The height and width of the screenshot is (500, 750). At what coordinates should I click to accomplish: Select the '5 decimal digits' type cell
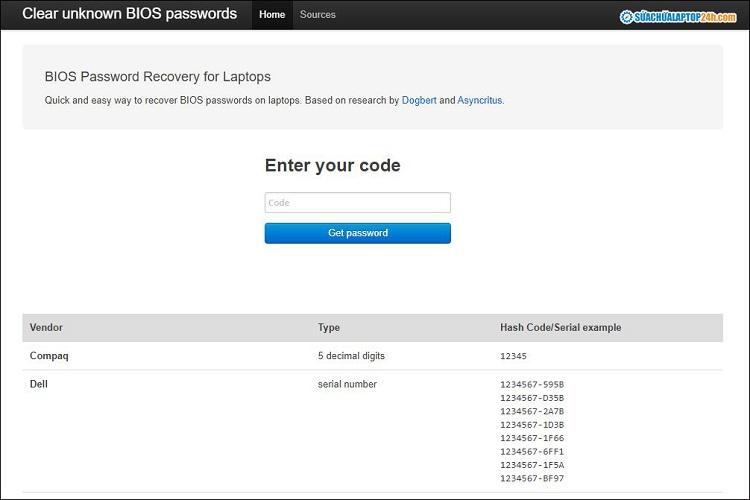point(351,356)
